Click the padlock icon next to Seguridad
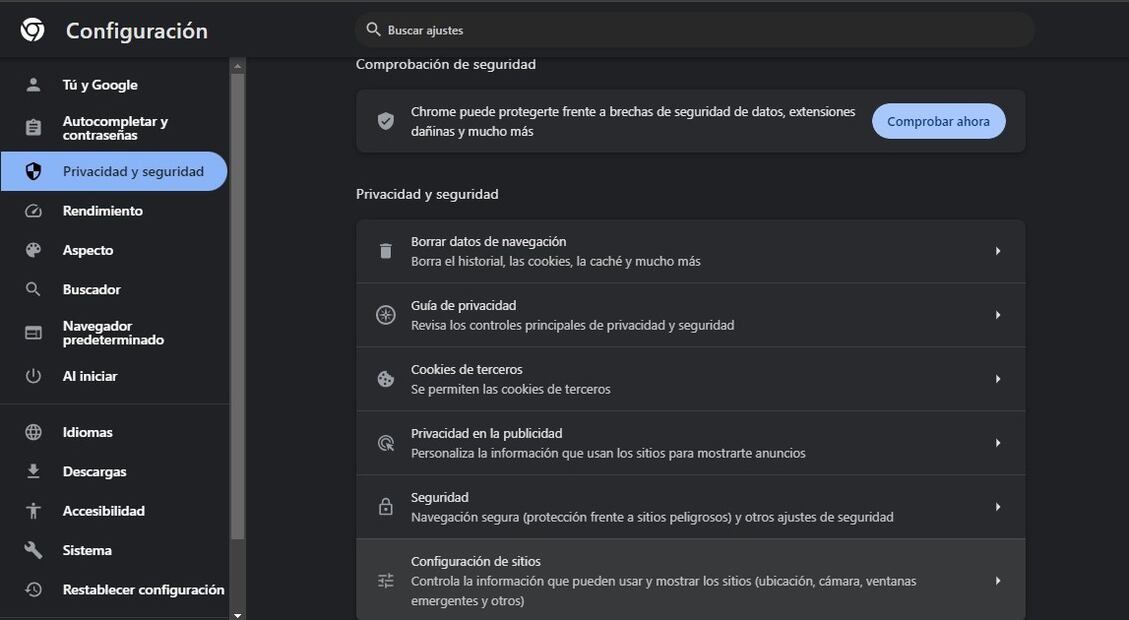Viewport: 1129px width, 620px height. (x=386, y=507)
